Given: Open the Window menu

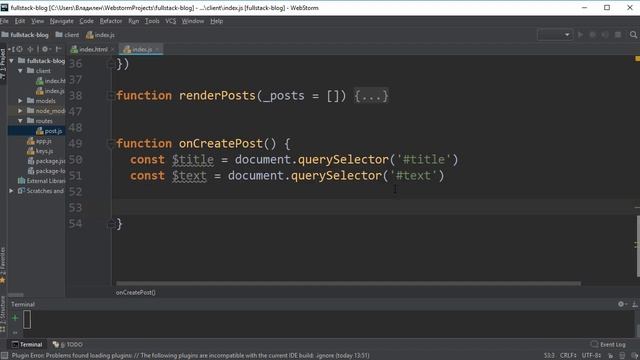Looking at the screenshot, I should click(x=193, y=21).
